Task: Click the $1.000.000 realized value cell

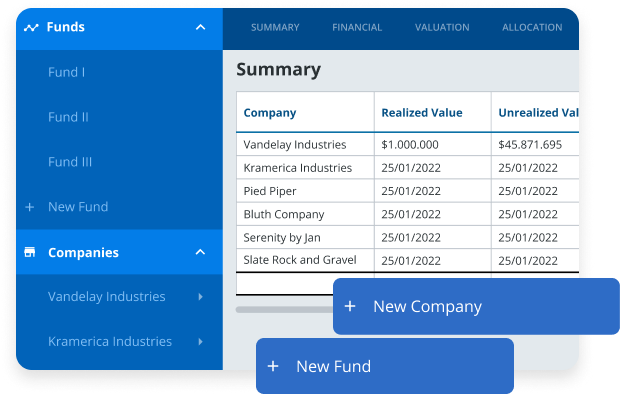Action: [x=433, y=144]
